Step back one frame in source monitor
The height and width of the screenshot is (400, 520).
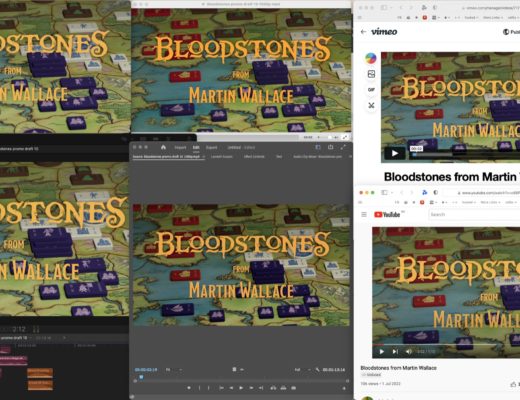tap(231, 388)
